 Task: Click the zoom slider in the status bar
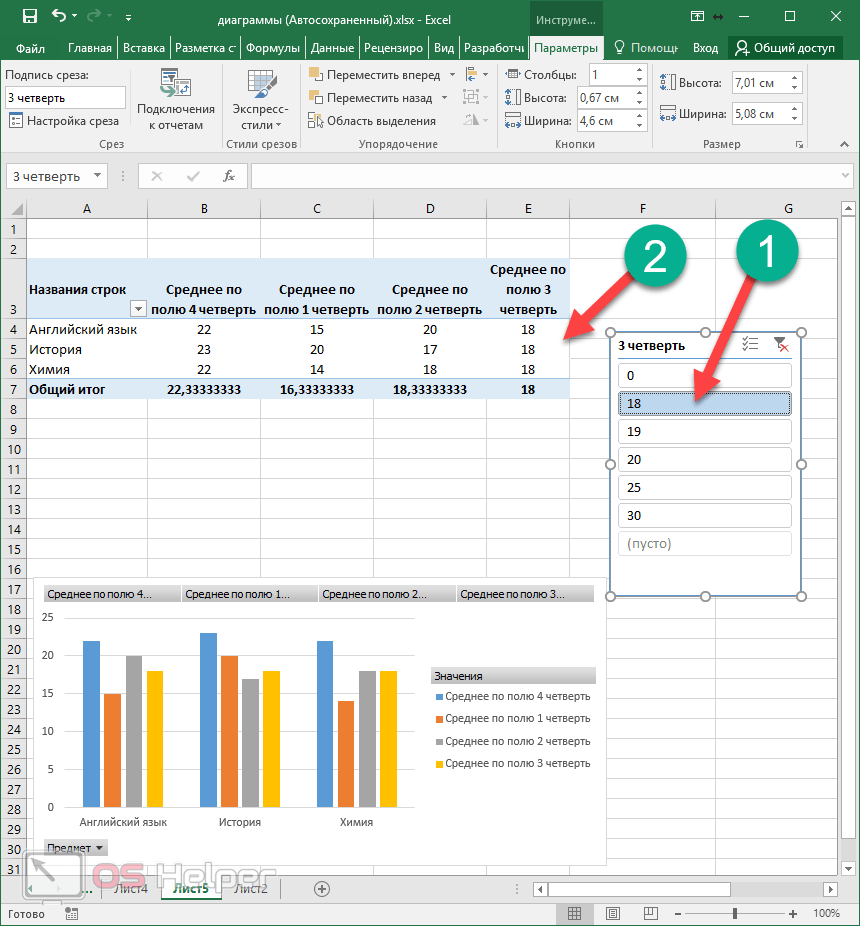[735, 913]
